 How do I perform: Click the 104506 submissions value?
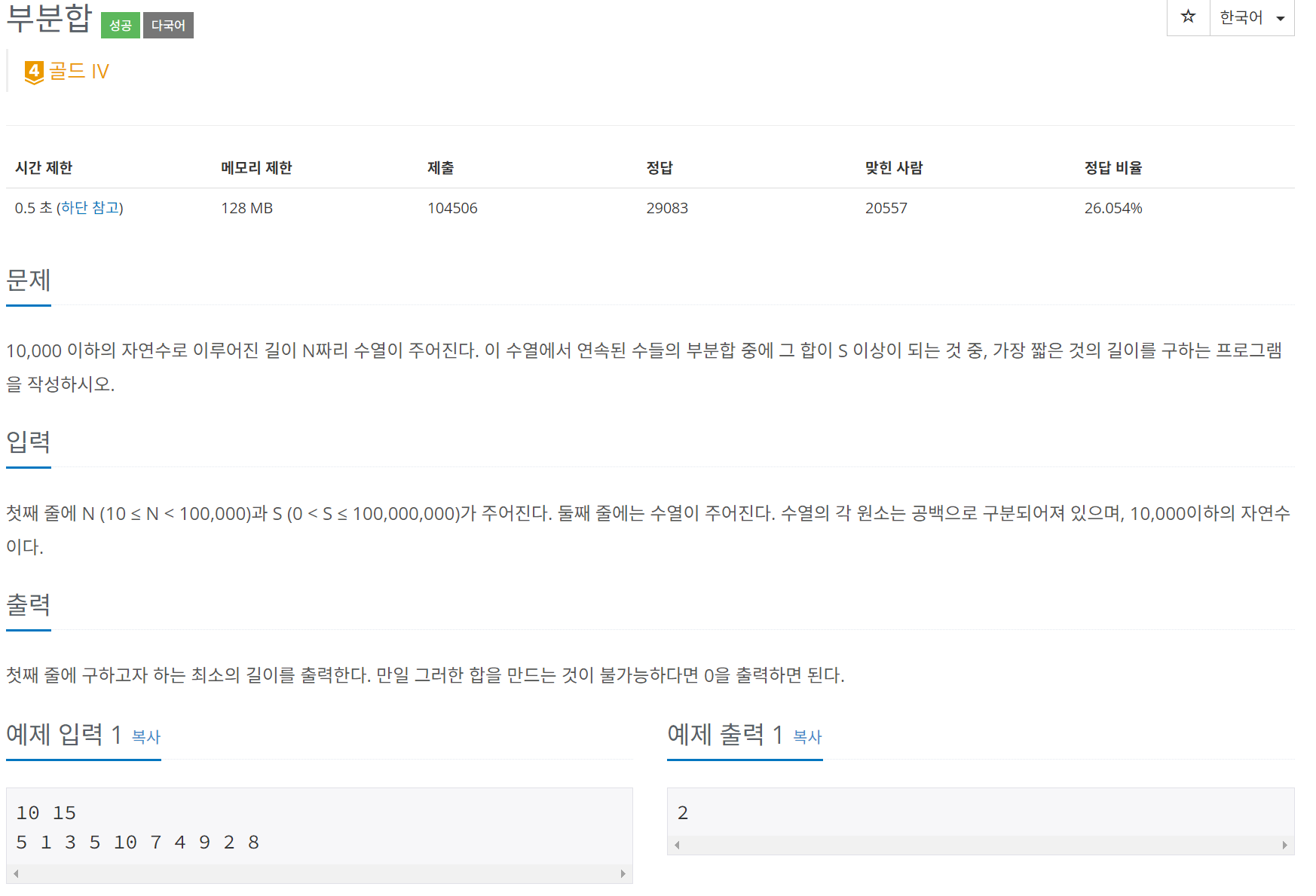(x=452, y=208)
